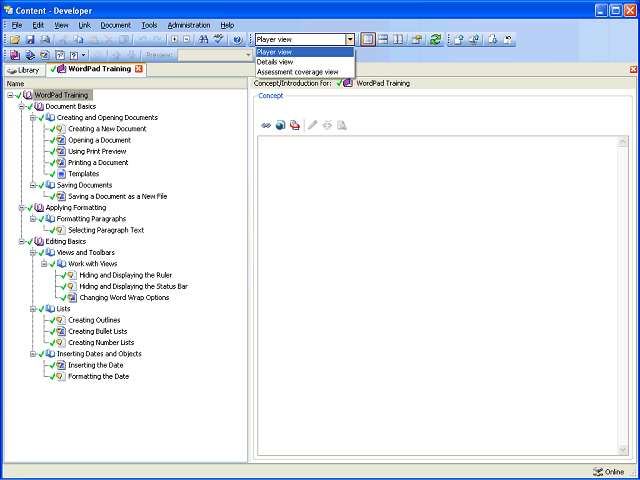Click the new Section toolbar icon
640x480 pixels.
click(x=30, y=55)
